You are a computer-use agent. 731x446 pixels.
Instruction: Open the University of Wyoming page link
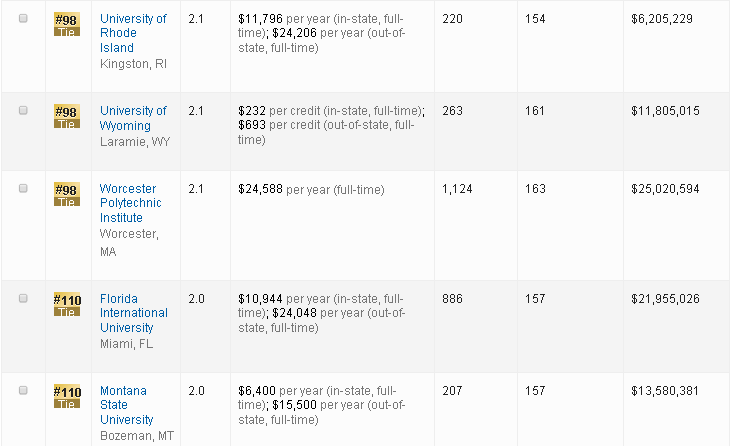tap(133, 118)
